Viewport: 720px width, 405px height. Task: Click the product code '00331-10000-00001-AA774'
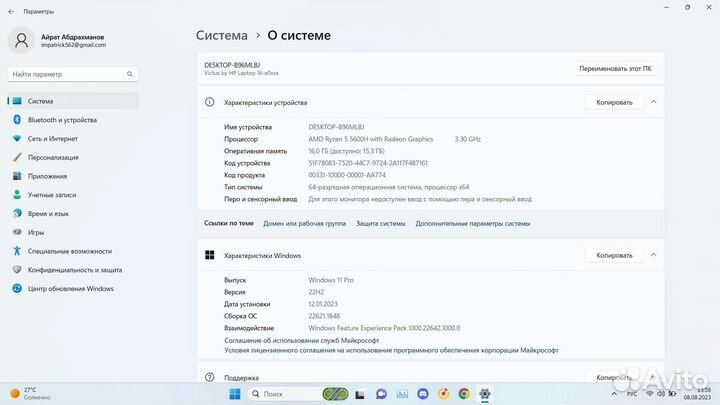[347, 175]
